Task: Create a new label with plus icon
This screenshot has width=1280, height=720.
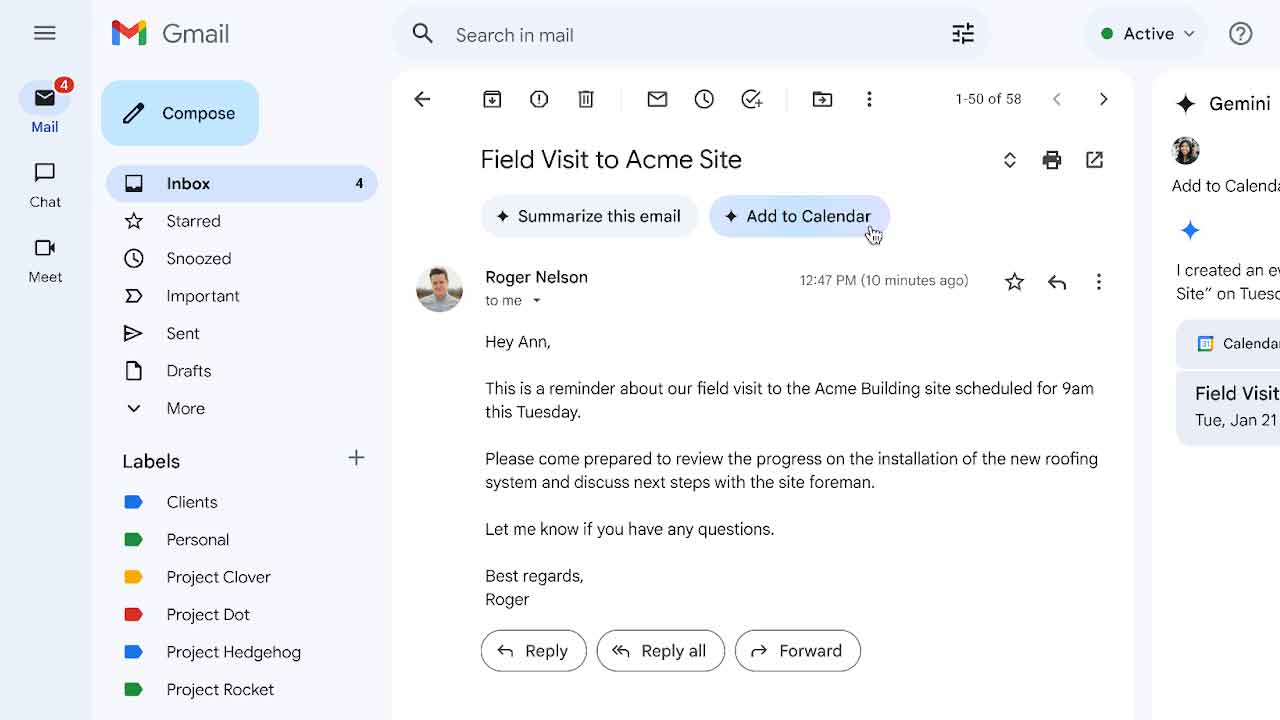Action: tap(356, 458)
